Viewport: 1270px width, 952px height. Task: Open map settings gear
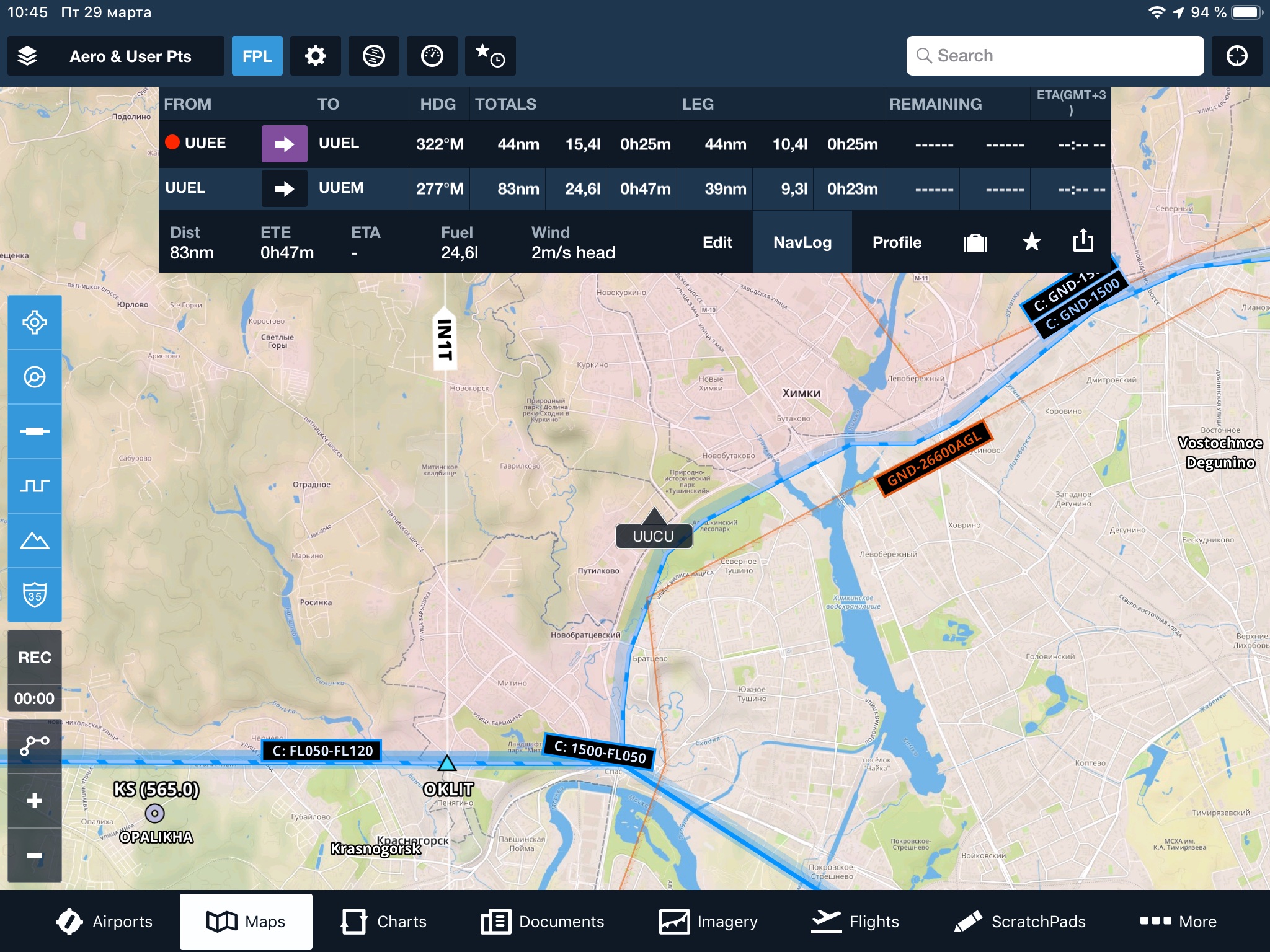click(315, 56)
